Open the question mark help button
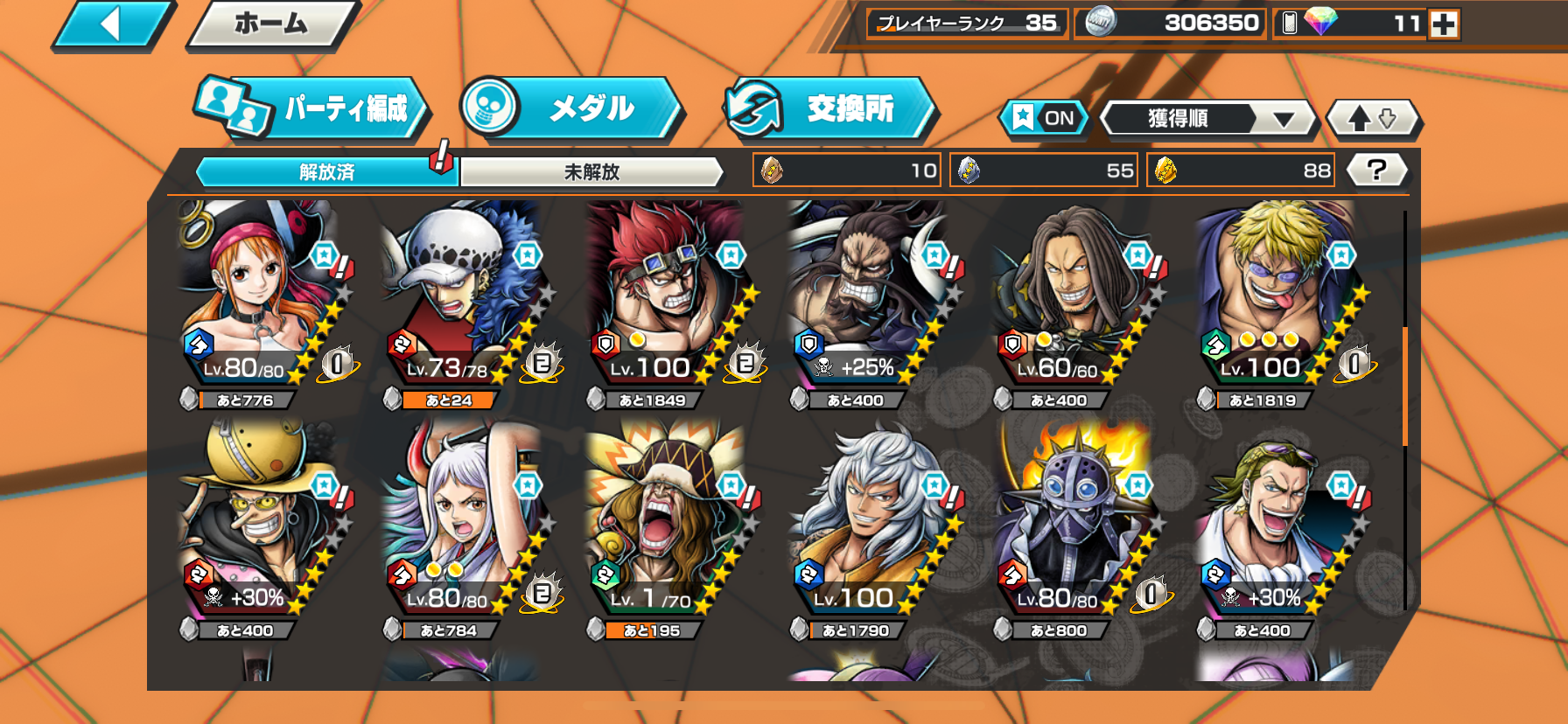 1377,170
